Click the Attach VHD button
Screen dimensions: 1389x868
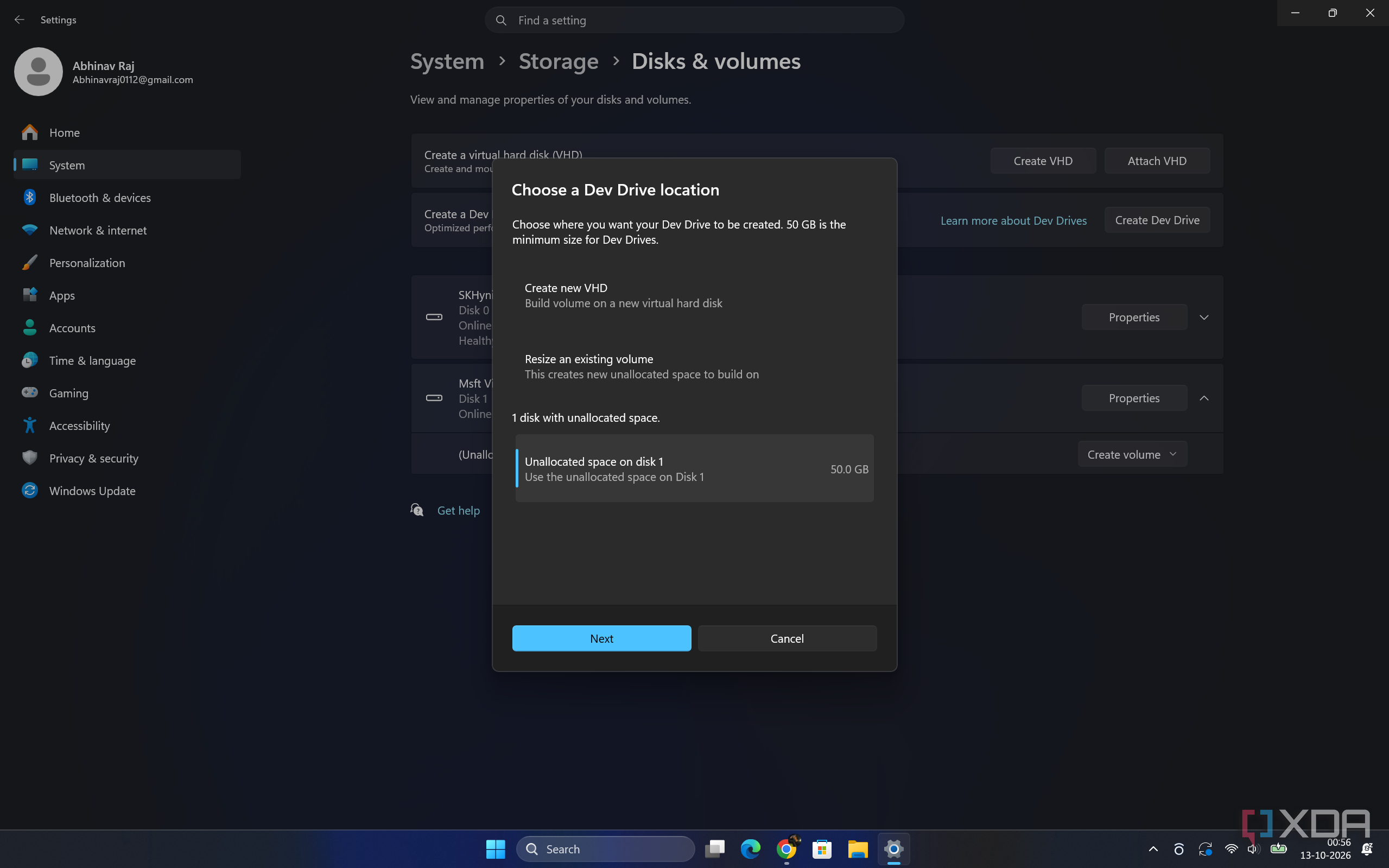(x=1157, y=161)
